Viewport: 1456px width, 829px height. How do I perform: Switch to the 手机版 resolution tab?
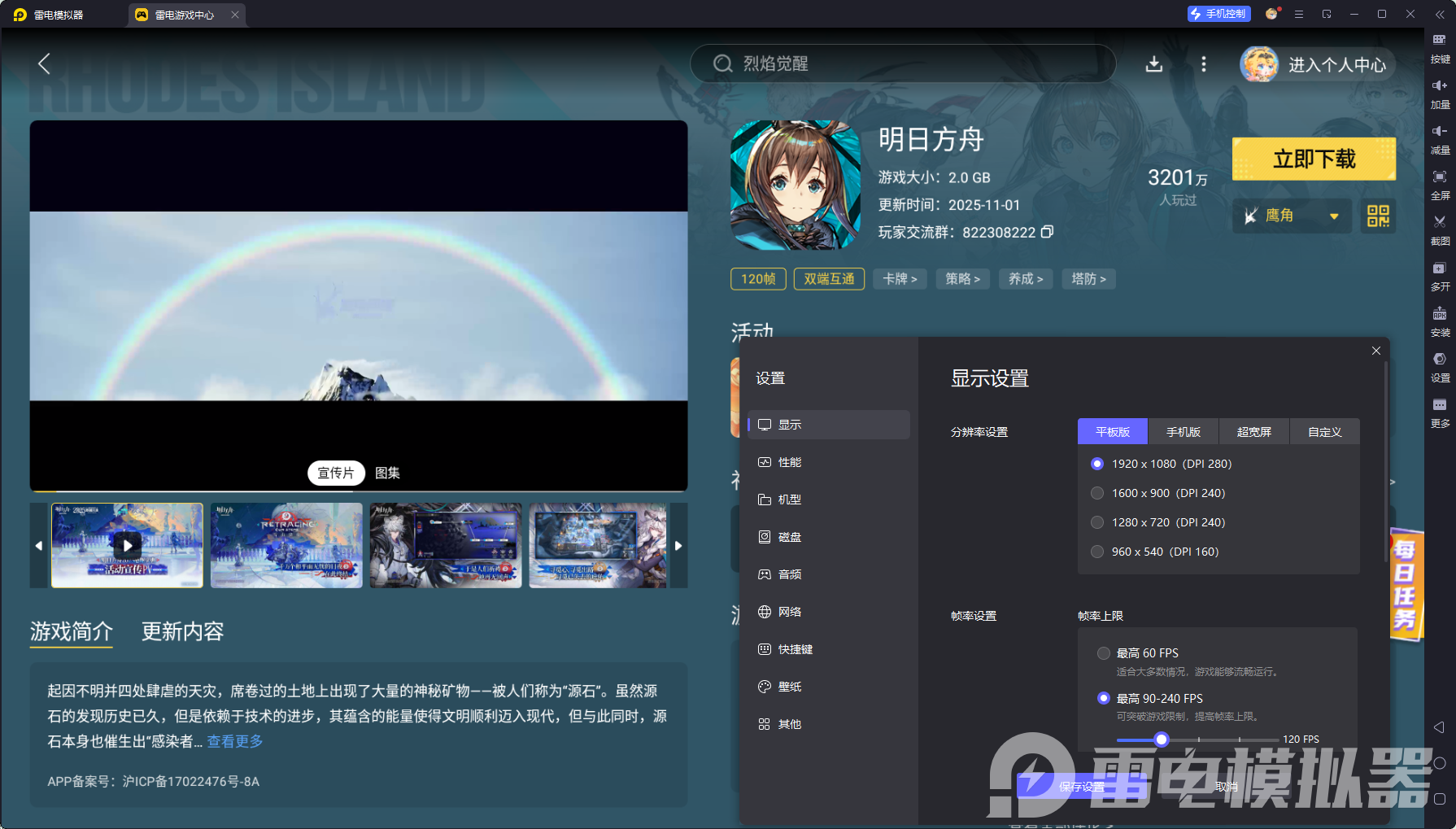1184,432
